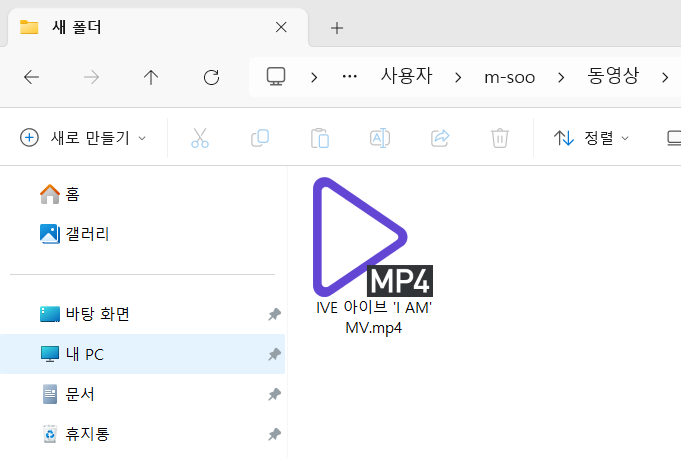Image resolution: width=681 pixels, height=458 pixels.
Task: Open 갤러리 in the navigation pane
Action: click(x=74, y=234)
